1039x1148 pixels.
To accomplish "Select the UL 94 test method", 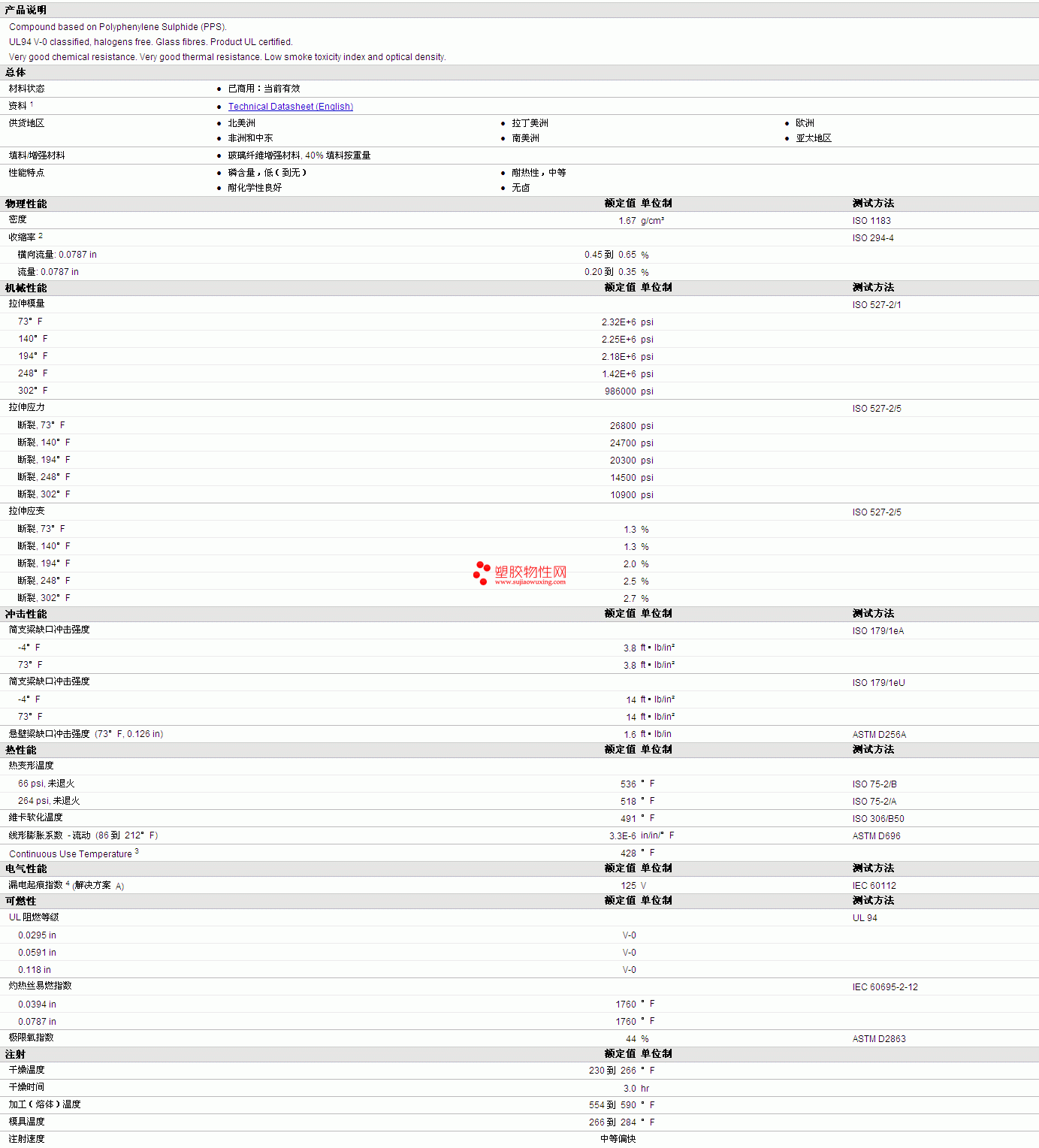I will (x=865, y=918).
